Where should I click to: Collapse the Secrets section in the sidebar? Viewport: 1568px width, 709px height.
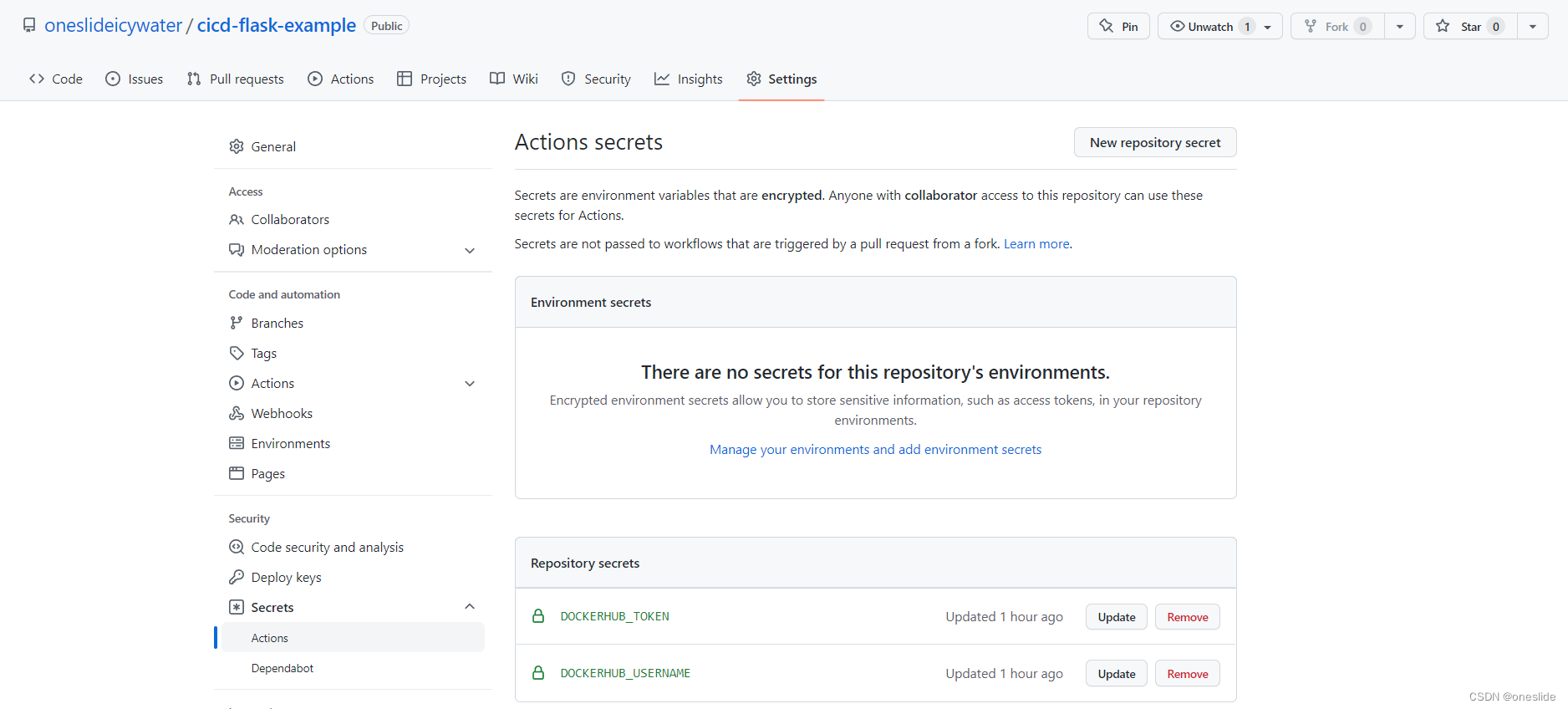coord(470,607)
